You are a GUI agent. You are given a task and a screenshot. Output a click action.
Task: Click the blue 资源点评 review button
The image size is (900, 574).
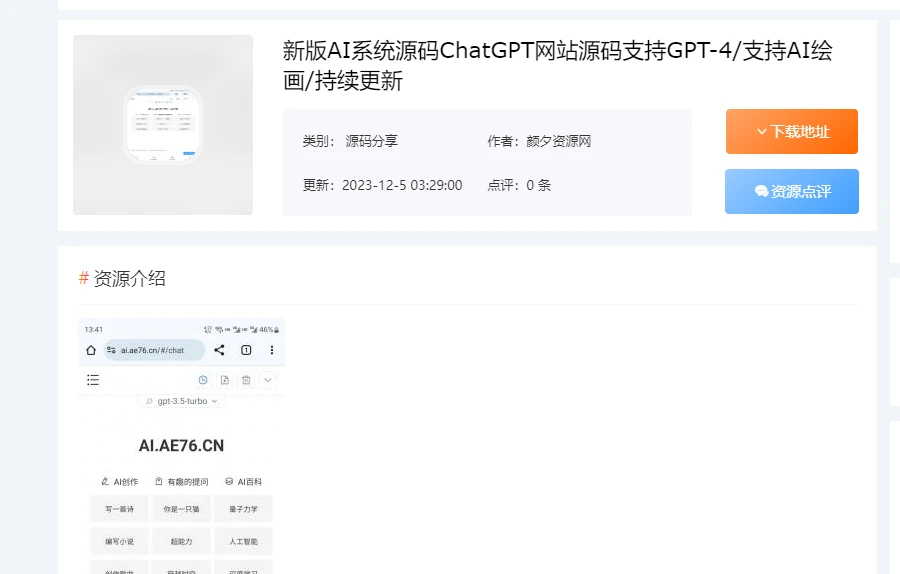pos(791,191)
